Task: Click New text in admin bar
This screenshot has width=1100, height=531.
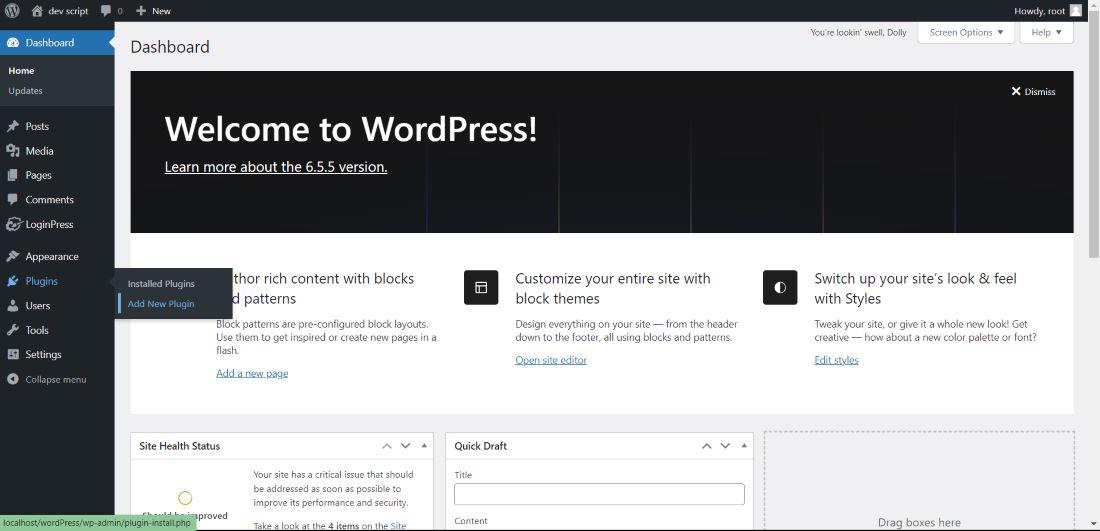Action: [x=161, y=11]
